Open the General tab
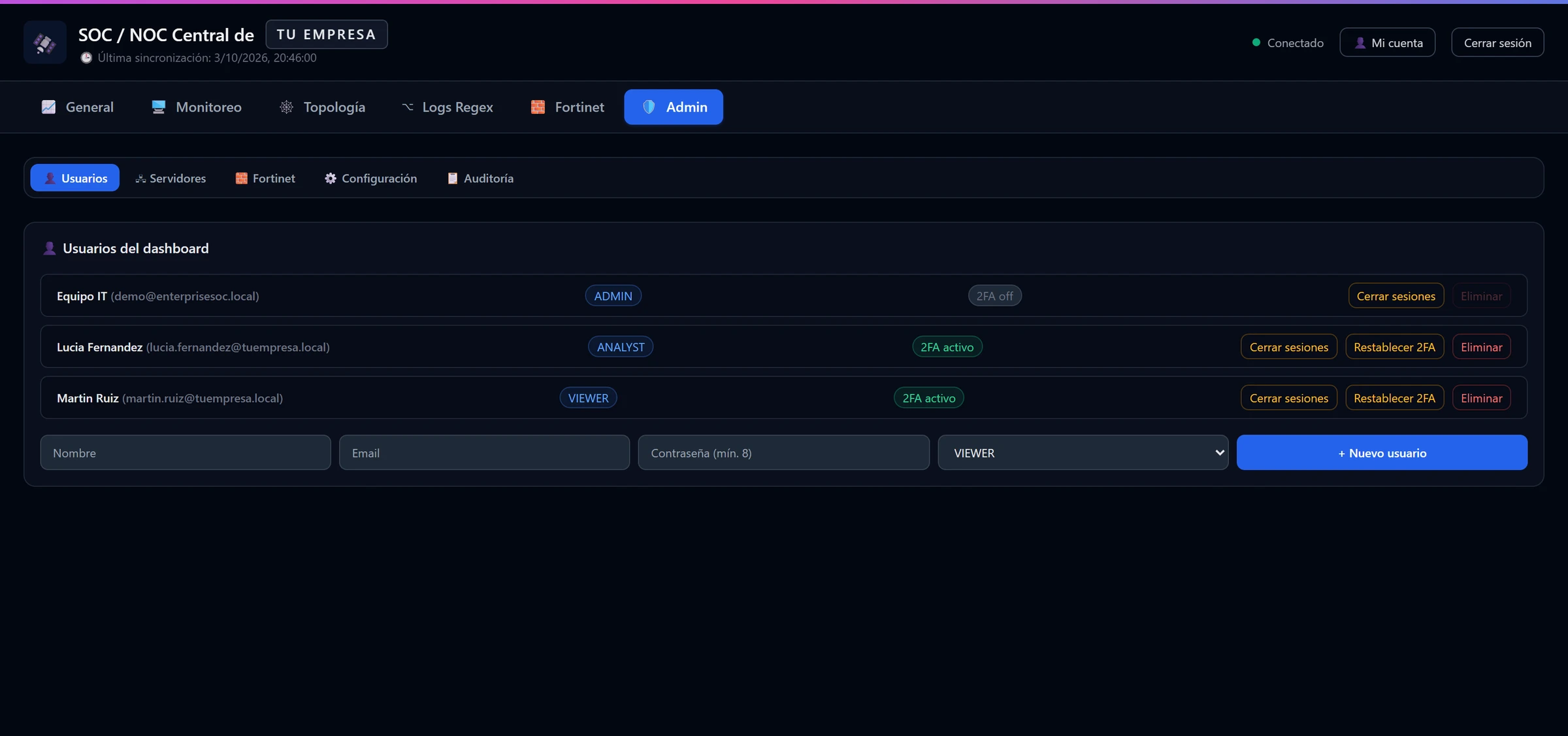Screen dimensions: 1568x736 [x=78, y=107]
